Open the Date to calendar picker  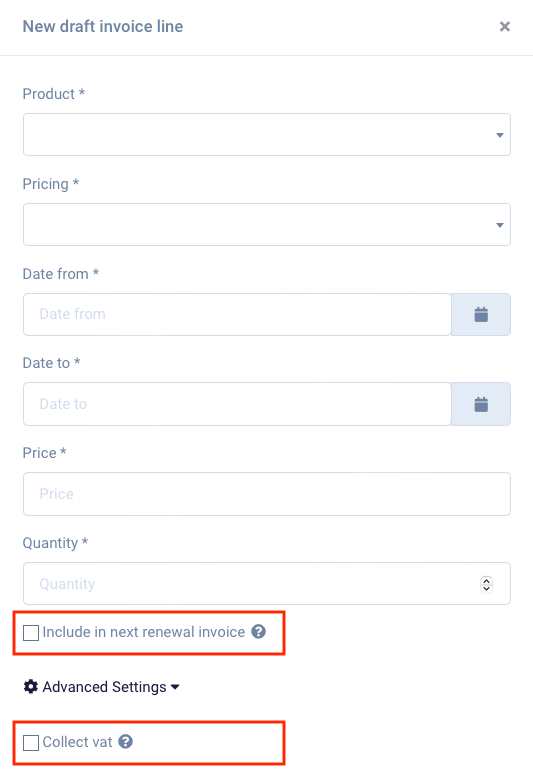(480, 404)
